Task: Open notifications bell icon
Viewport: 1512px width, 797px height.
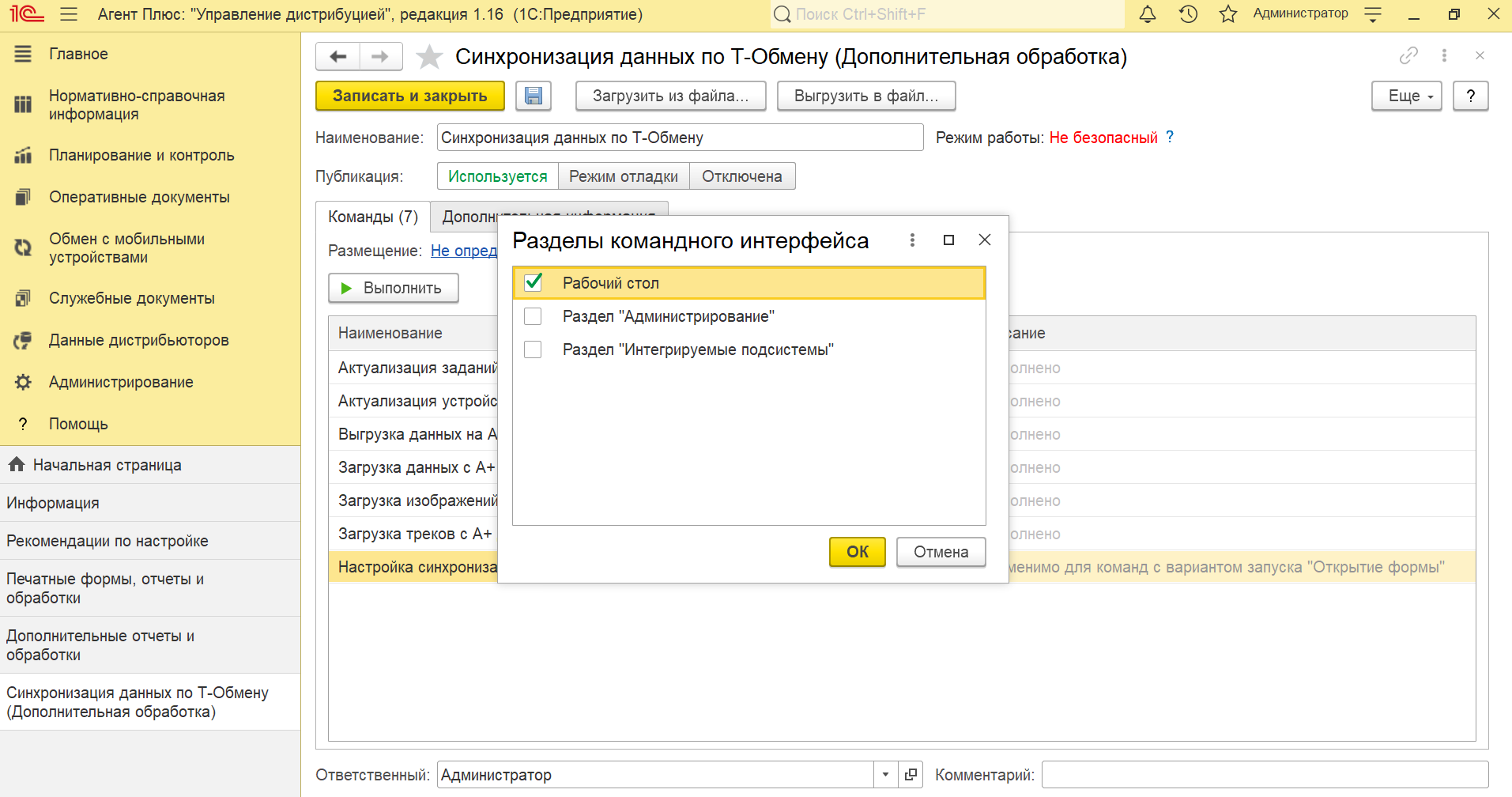Action: (1148, 14)
